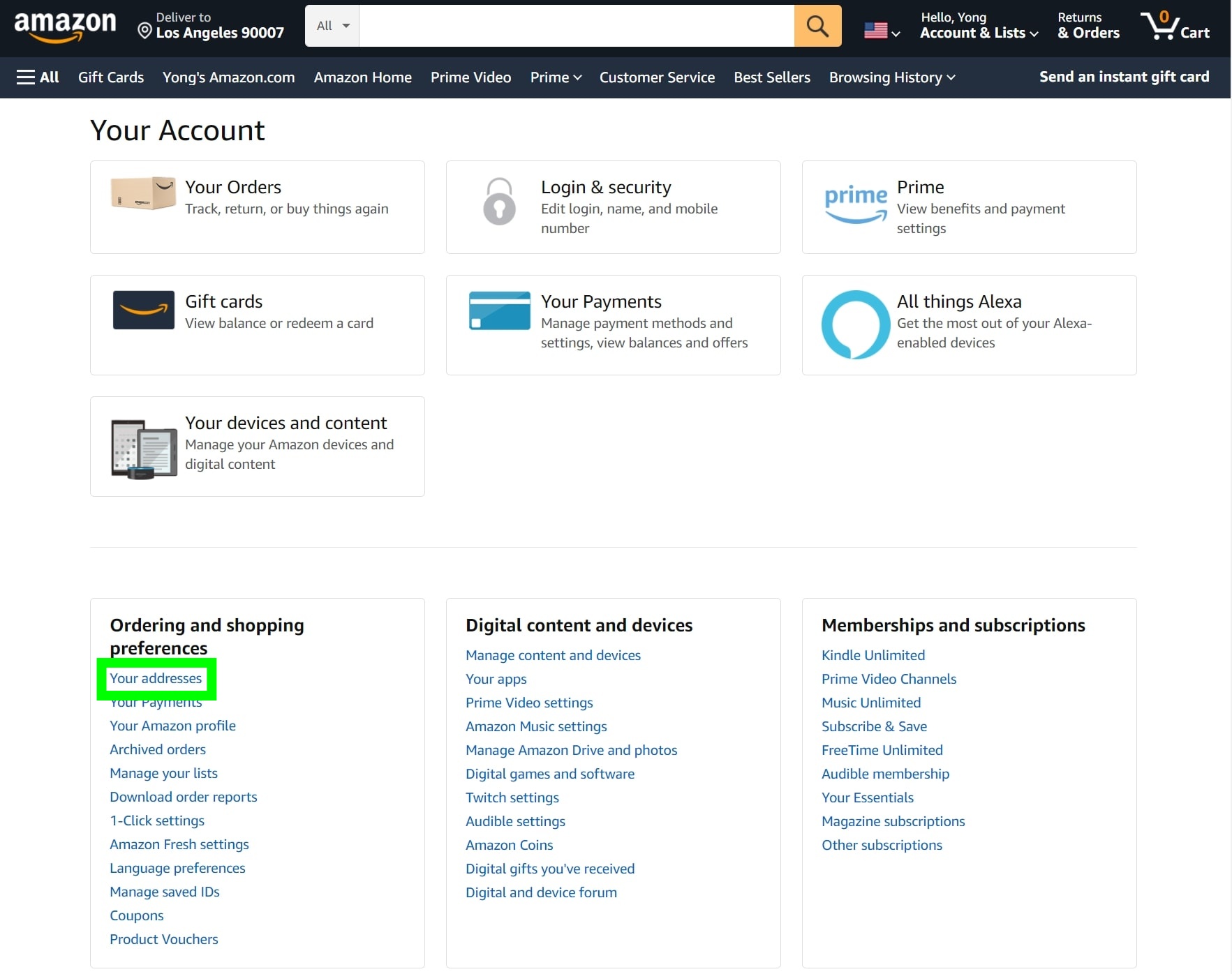Open Your apps link
Viewport: 1232px width, 974px height.
point(496,679)
